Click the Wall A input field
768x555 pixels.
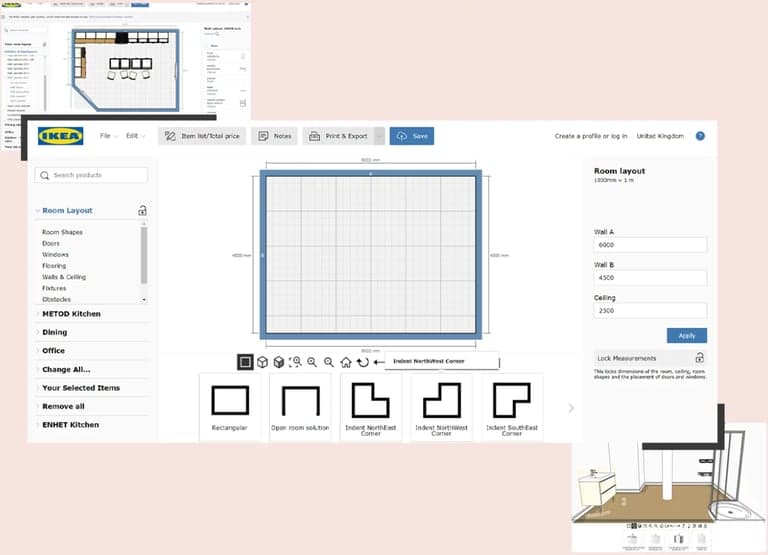tap(650, 245)
